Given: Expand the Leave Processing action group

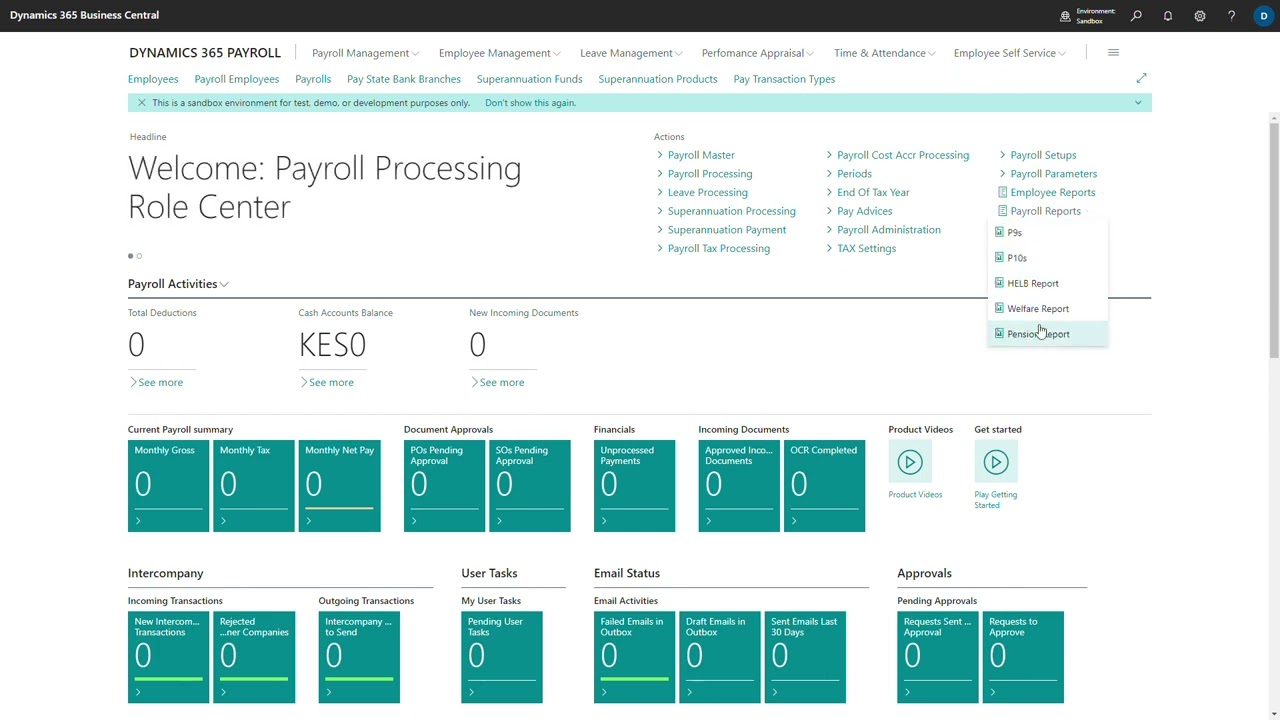Looking at the screenshot, I should (702, 192).
